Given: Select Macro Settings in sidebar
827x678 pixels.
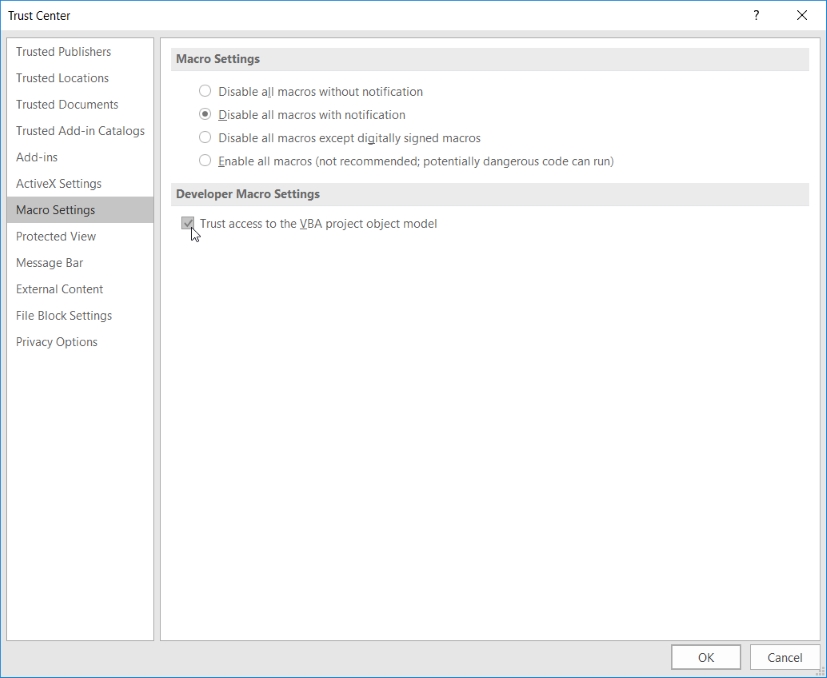Looking at the screenshot, I should (80, 210).
